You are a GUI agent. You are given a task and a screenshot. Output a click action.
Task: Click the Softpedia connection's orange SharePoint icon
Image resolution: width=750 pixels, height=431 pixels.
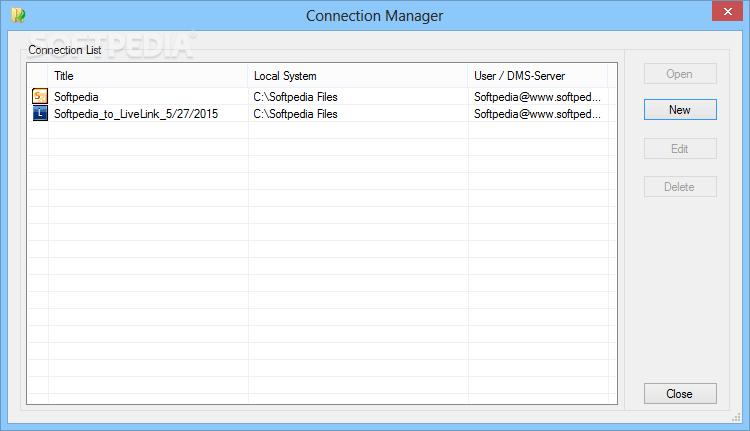40,96
